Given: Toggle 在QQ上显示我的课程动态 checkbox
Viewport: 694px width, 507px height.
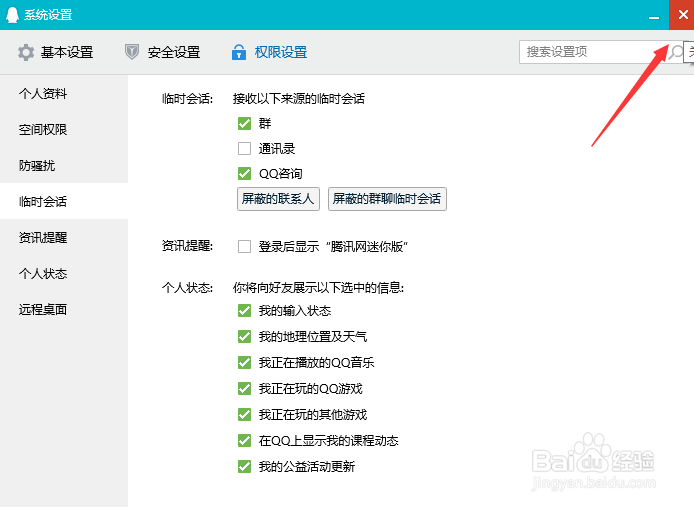Looking at the screenshot, I should click(x=244, y=441).
